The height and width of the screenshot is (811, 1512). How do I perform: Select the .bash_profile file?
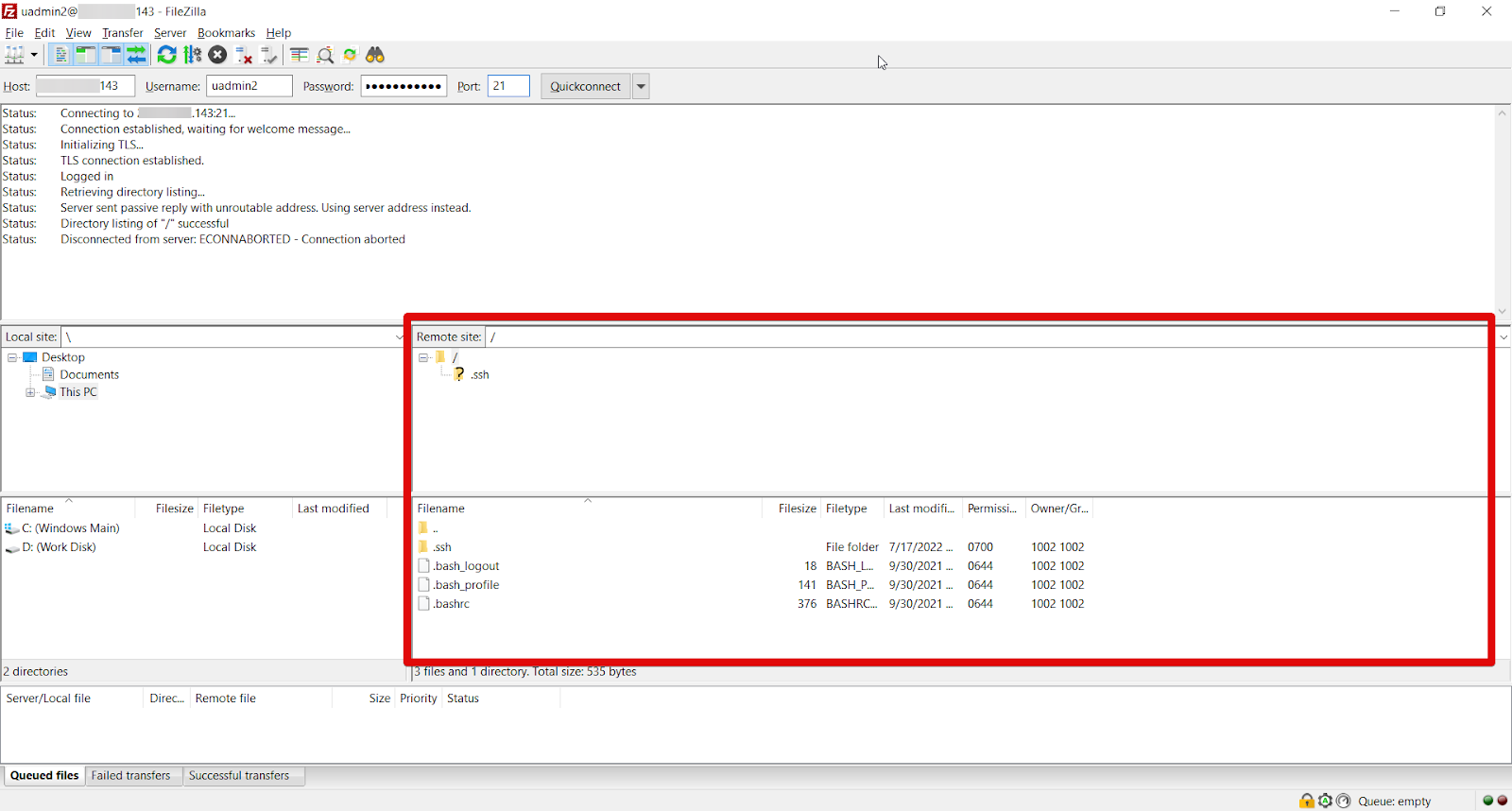(x=466, y=585)
